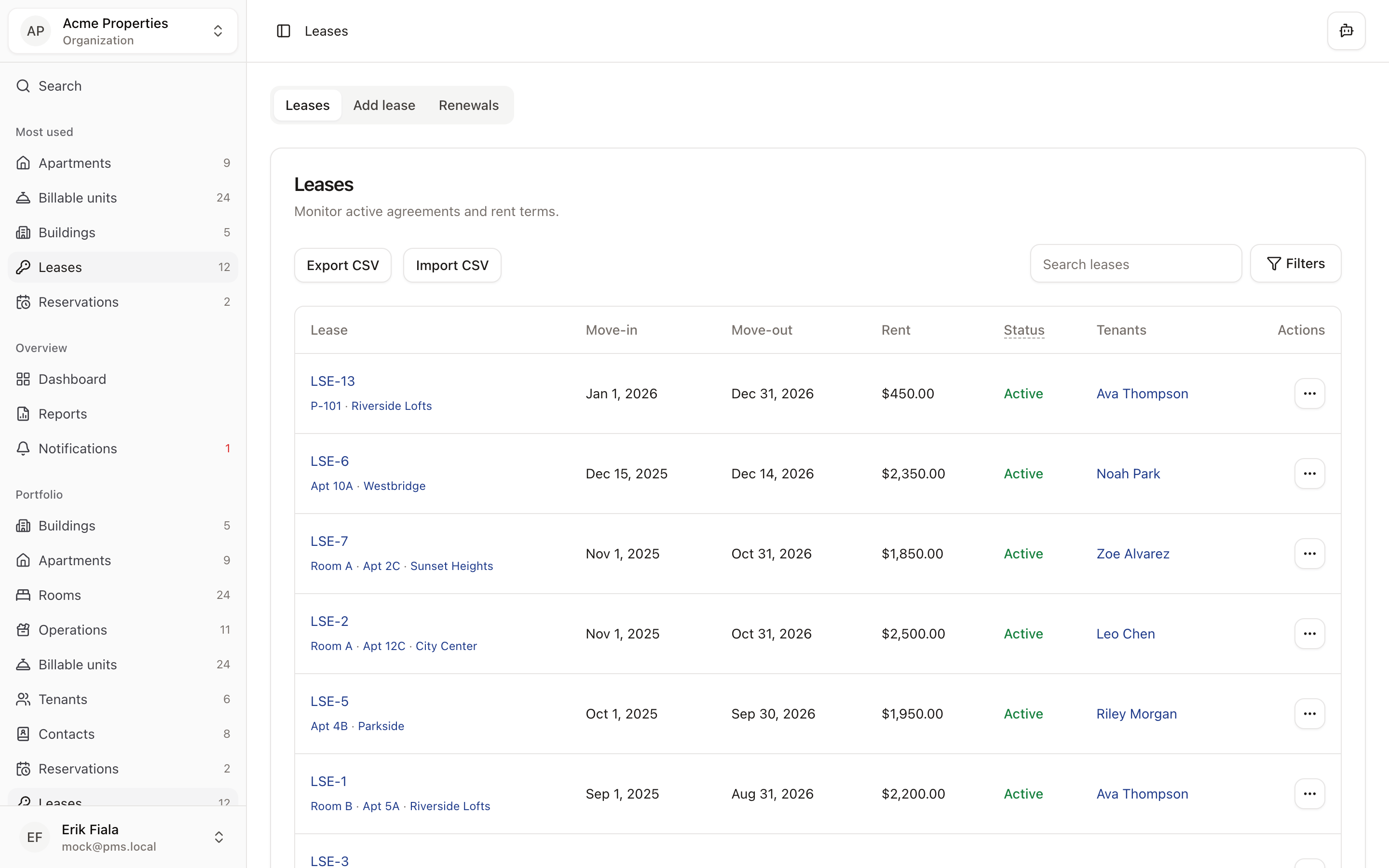The height and width of the screenshot is (868, 1389).
Task: Open the Filters panel
Action: click(1296, 263)
